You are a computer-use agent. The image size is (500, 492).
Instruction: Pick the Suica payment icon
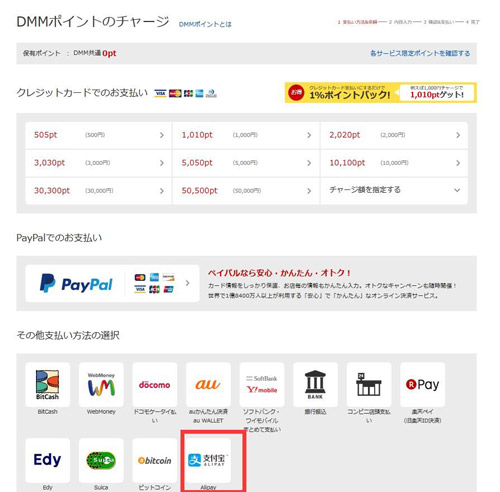pyautogui.click(x=101, y=460)
